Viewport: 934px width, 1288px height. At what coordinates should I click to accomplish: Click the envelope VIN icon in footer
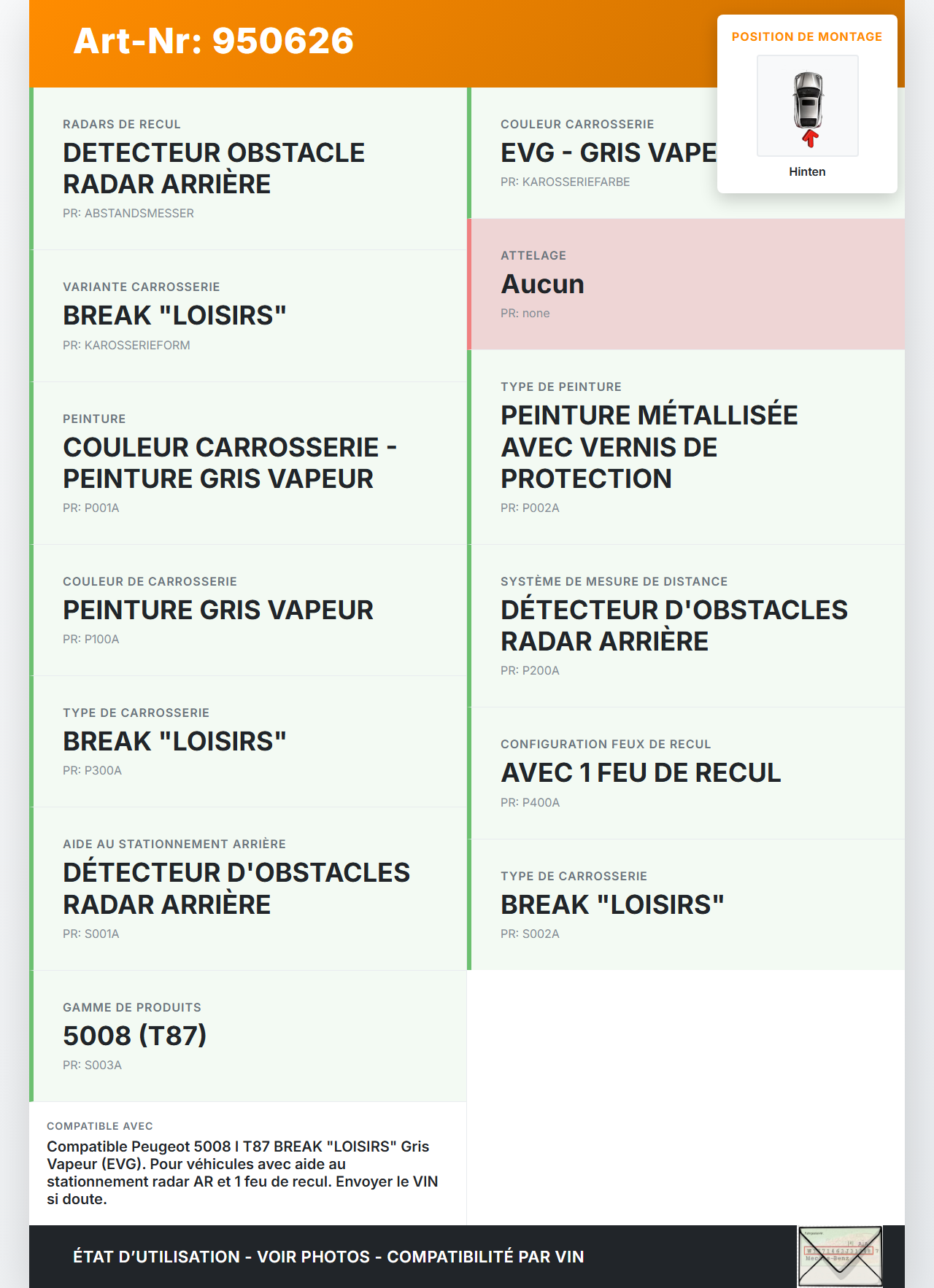point(840,1256)
